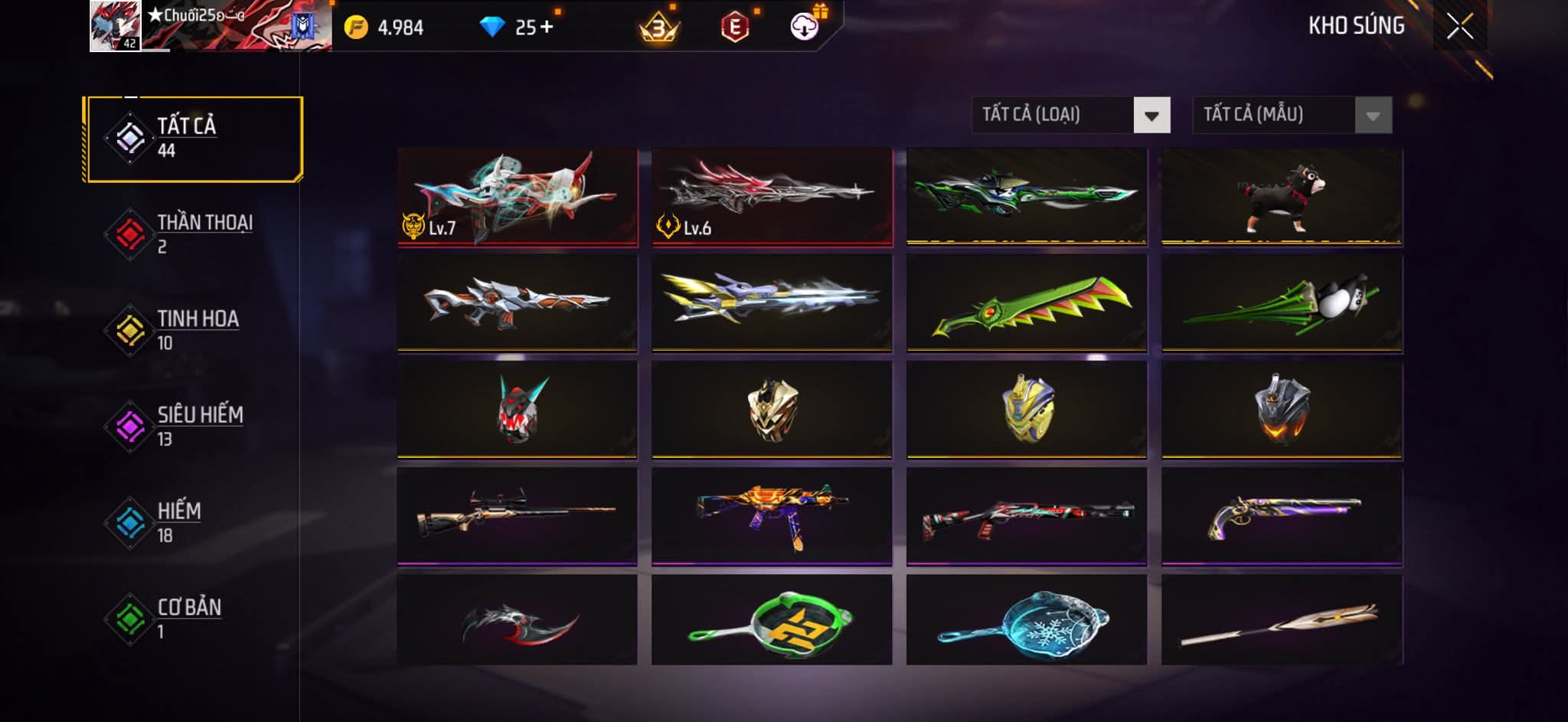1568x722 pixels.
Task: Open the gold rank crown badge
Action: point(659,28)
